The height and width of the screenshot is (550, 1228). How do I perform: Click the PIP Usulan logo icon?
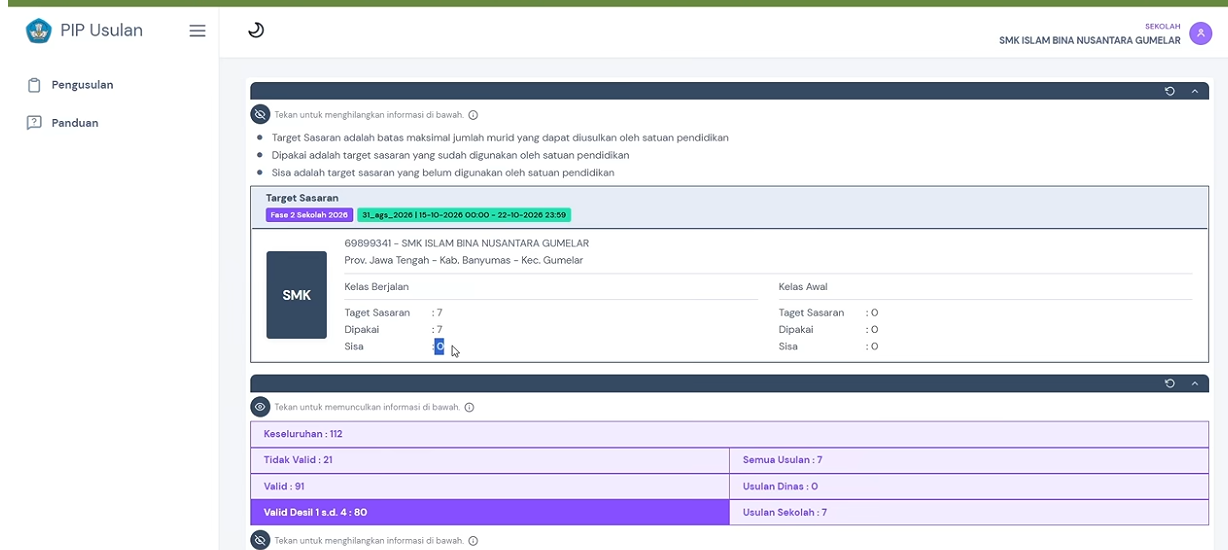[x=37, y=31]
